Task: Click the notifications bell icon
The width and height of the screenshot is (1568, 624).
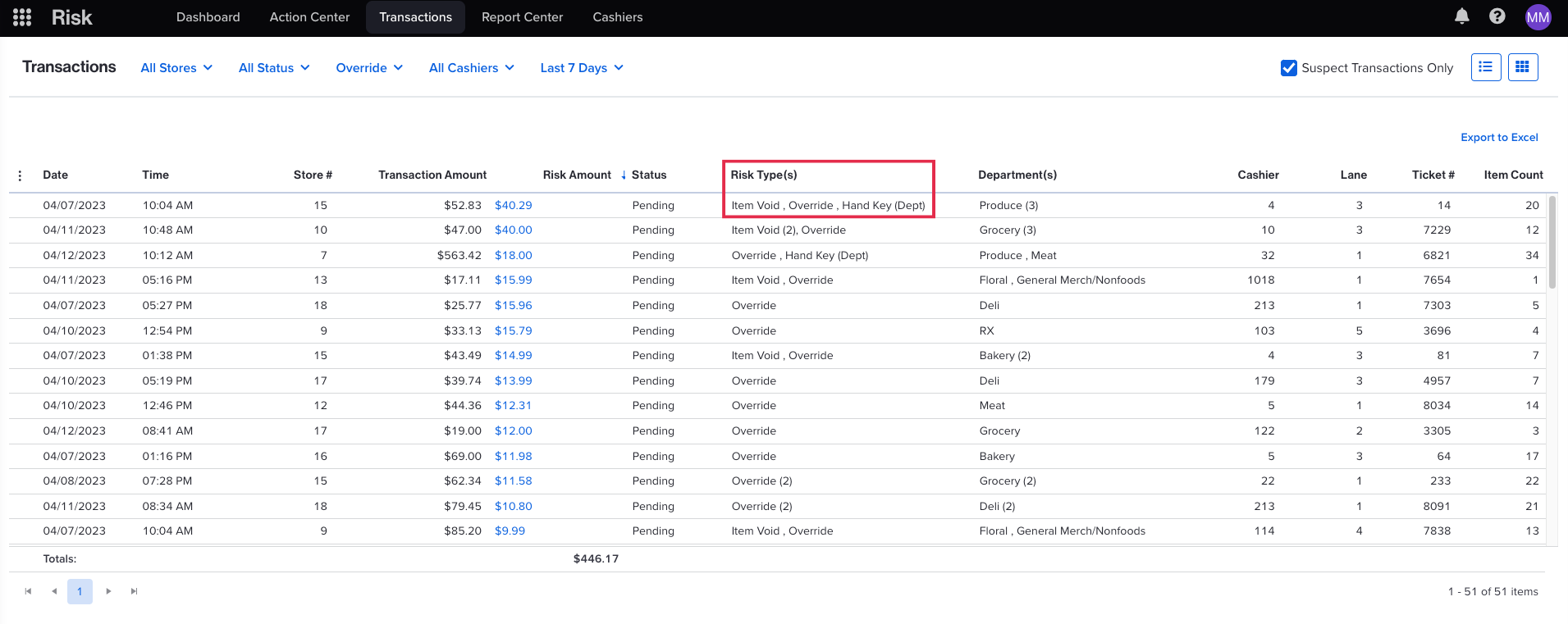Action: pyautogui.click(x=1461, y=16)
